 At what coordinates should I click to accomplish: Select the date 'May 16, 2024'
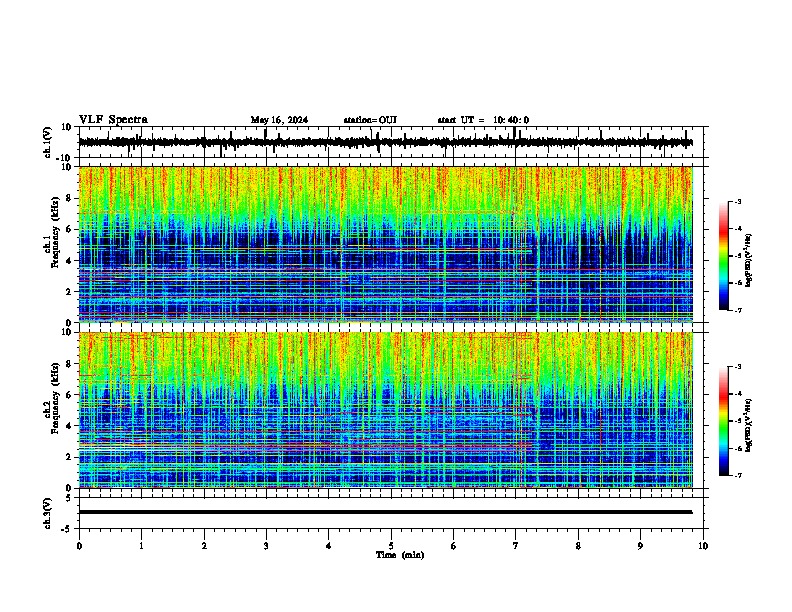pyautogui.click(x=279, y=120)
